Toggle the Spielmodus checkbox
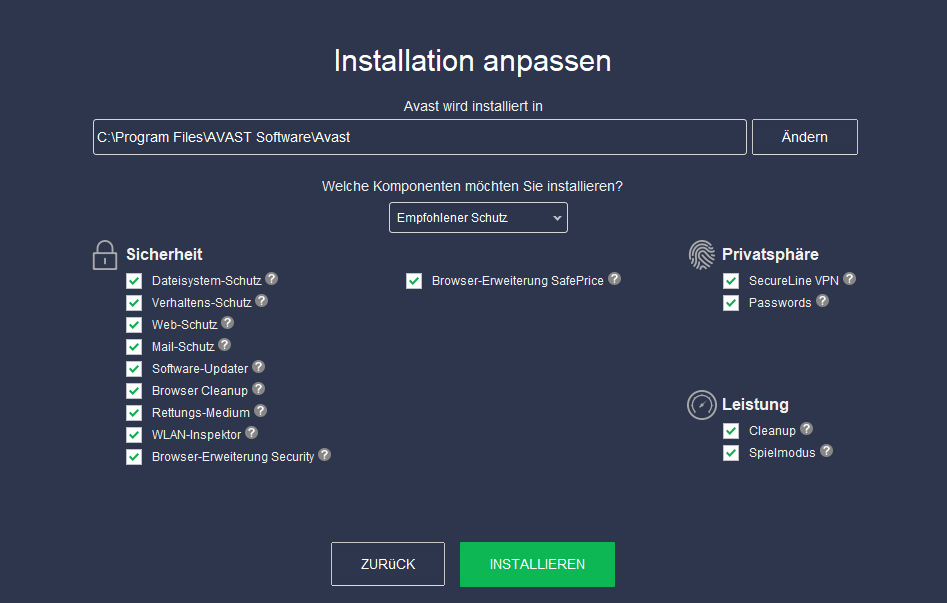Viewport: 947px width, 603px height. coord(731,453)
